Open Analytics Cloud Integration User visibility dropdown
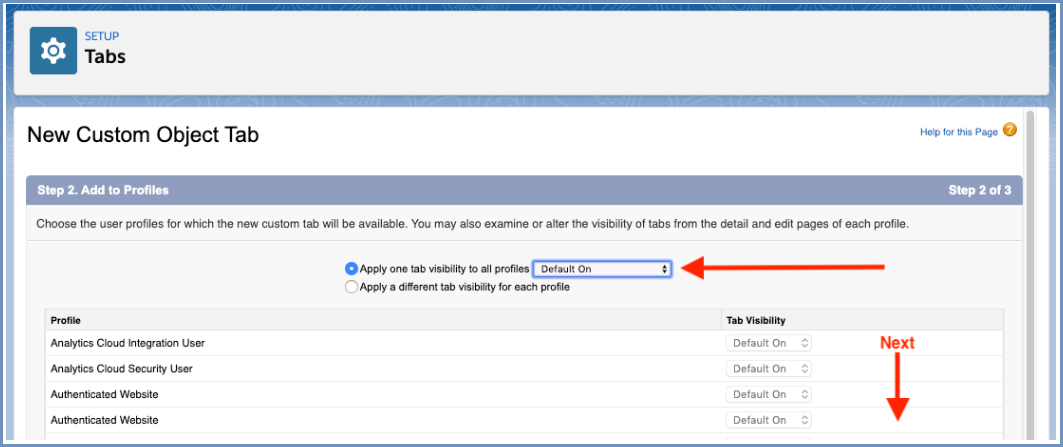This screenshot has height=447, width=1063. pos(768,343)
